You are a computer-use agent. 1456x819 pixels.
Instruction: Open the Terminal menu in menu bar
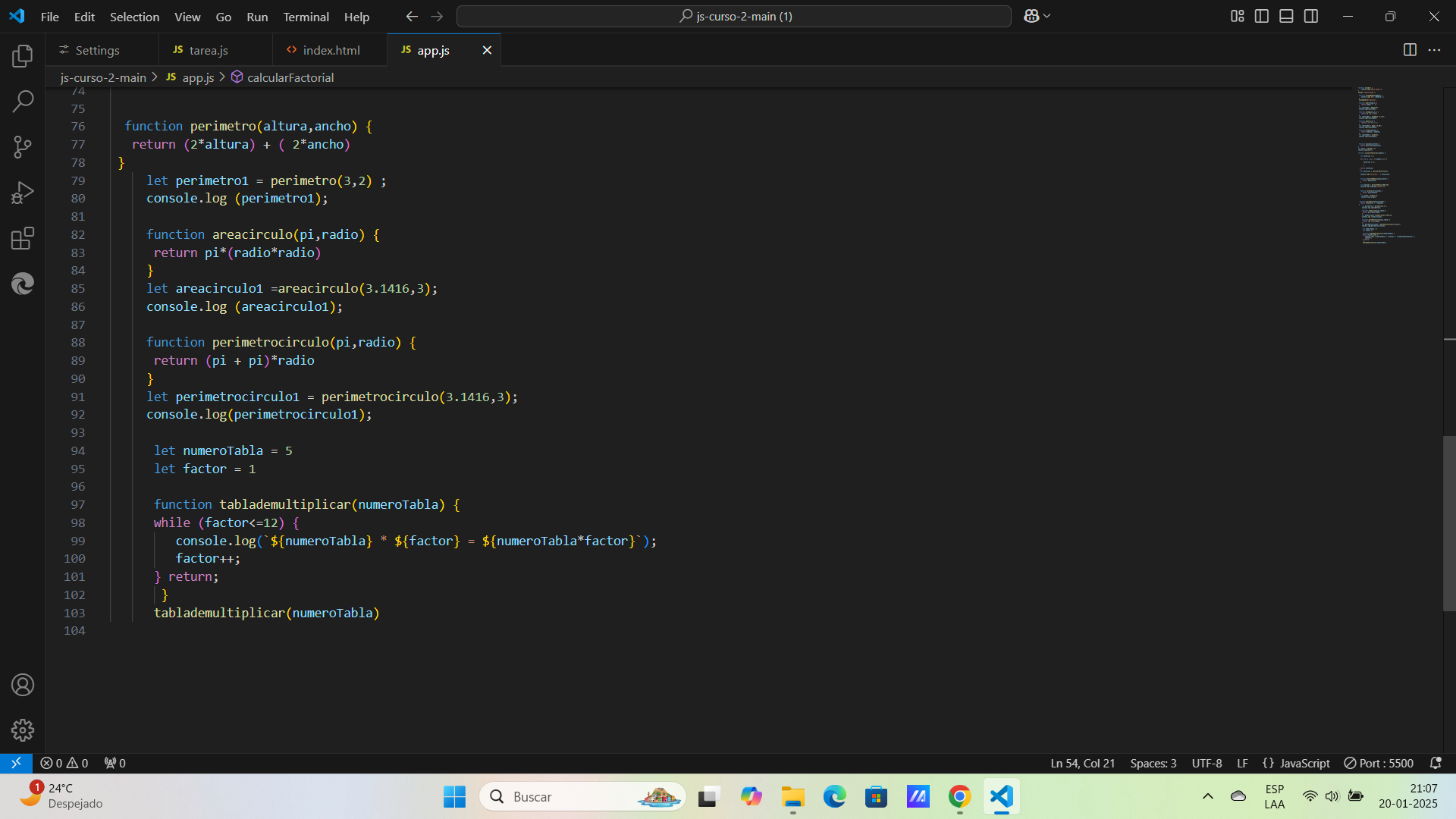point(305,15)
